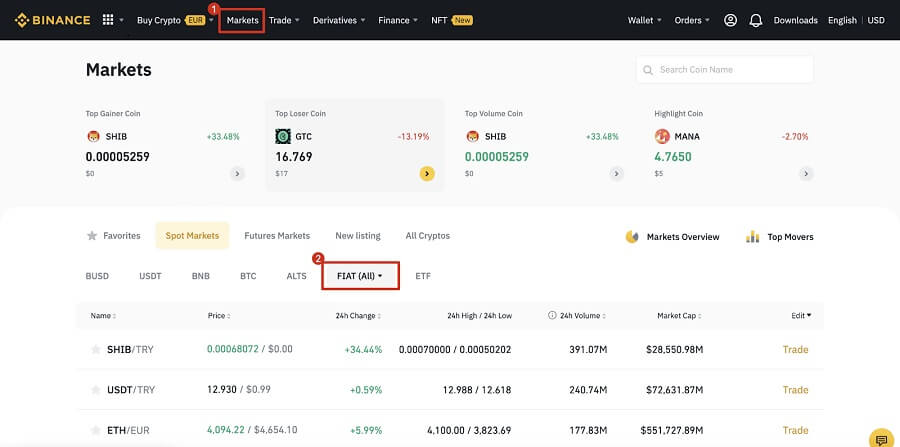Open the chat support icon
The height and width of the screenshot is (447, 900).
(881, 438)
